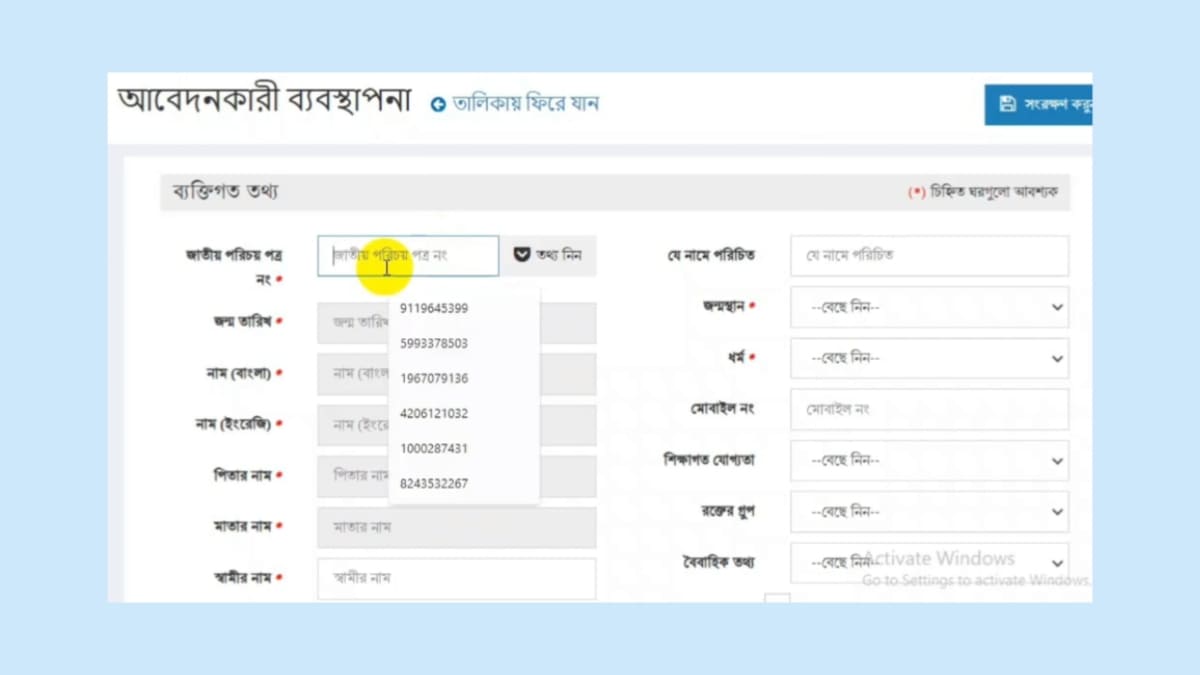Screen dimensions: 1200x675
Task: Select the স্বামীর নাম input box
Action: (455, 578)
